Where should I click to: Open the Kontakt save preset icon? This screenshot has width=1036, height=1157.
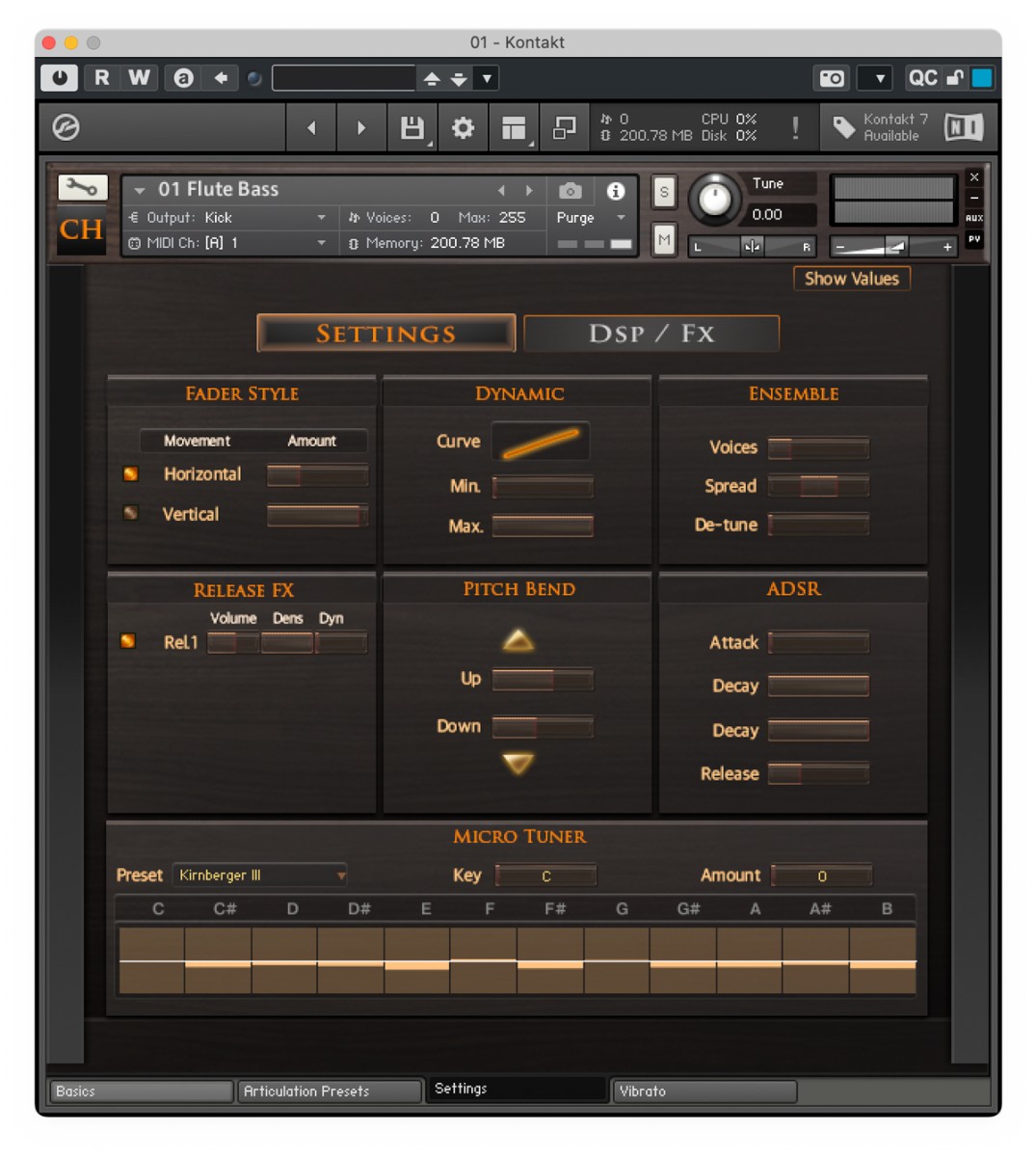(x=411, y=127)
